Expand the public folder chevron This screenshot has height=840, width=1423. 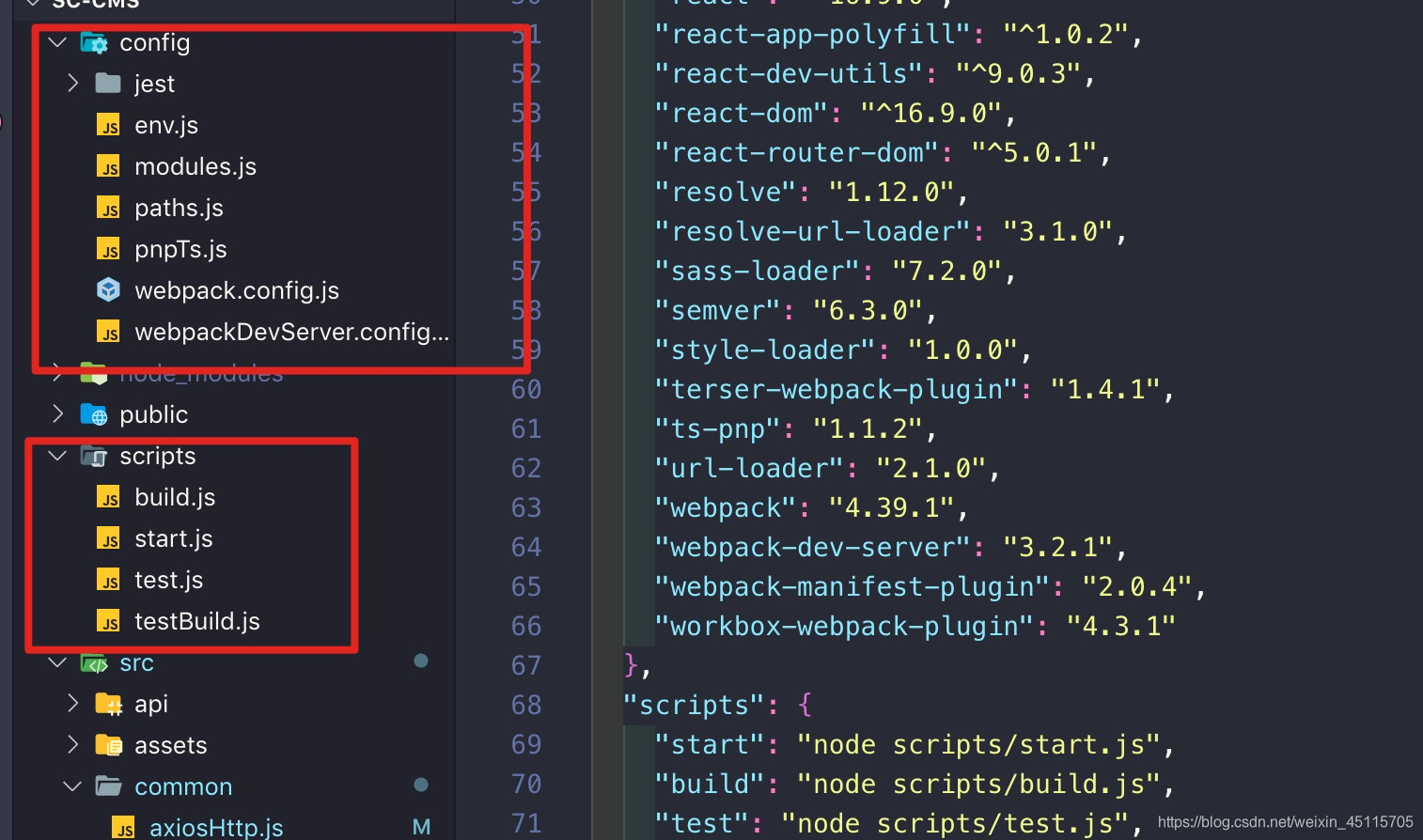pyautogui.click(x=58, y=414)
